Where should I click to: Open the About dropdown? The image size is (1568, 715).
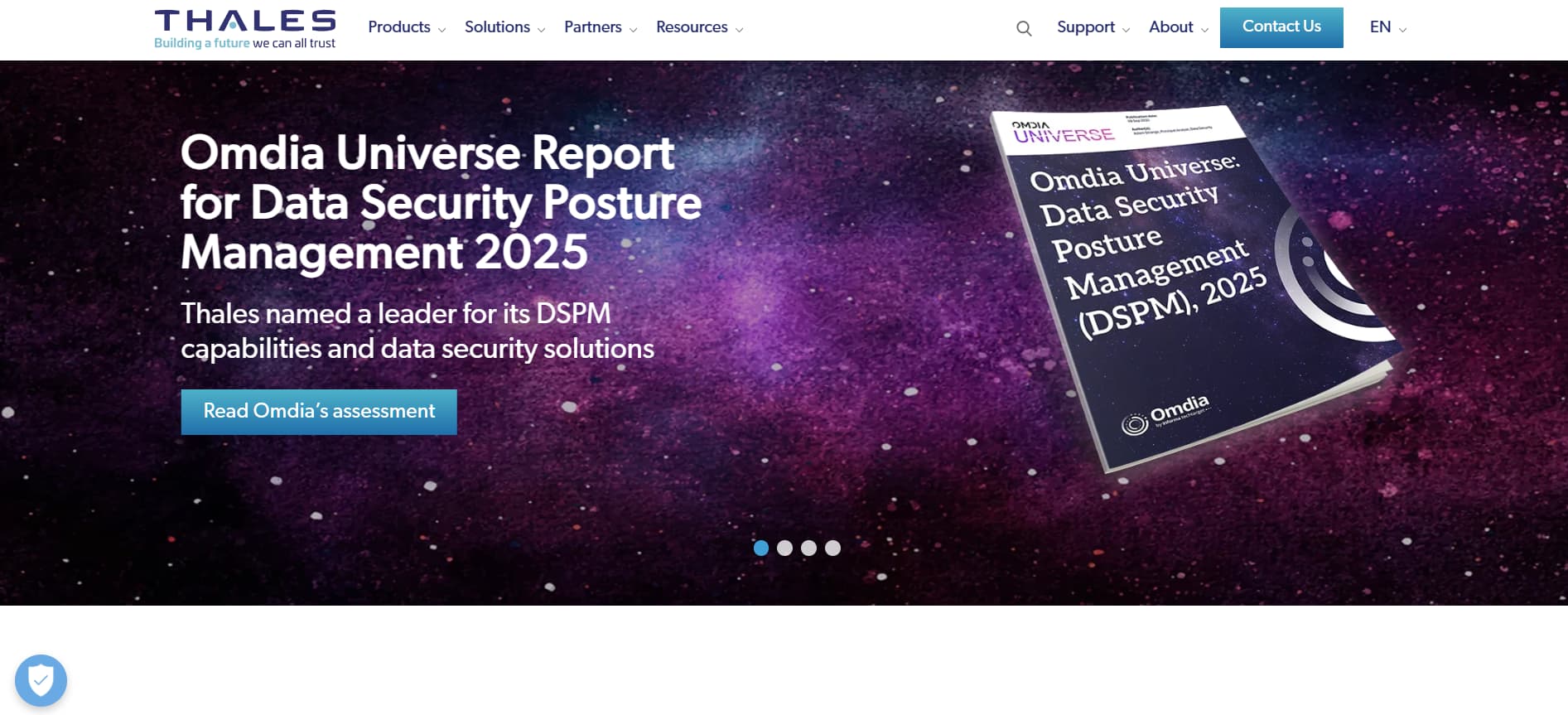pyautogui.click(x=1179, y=27)
